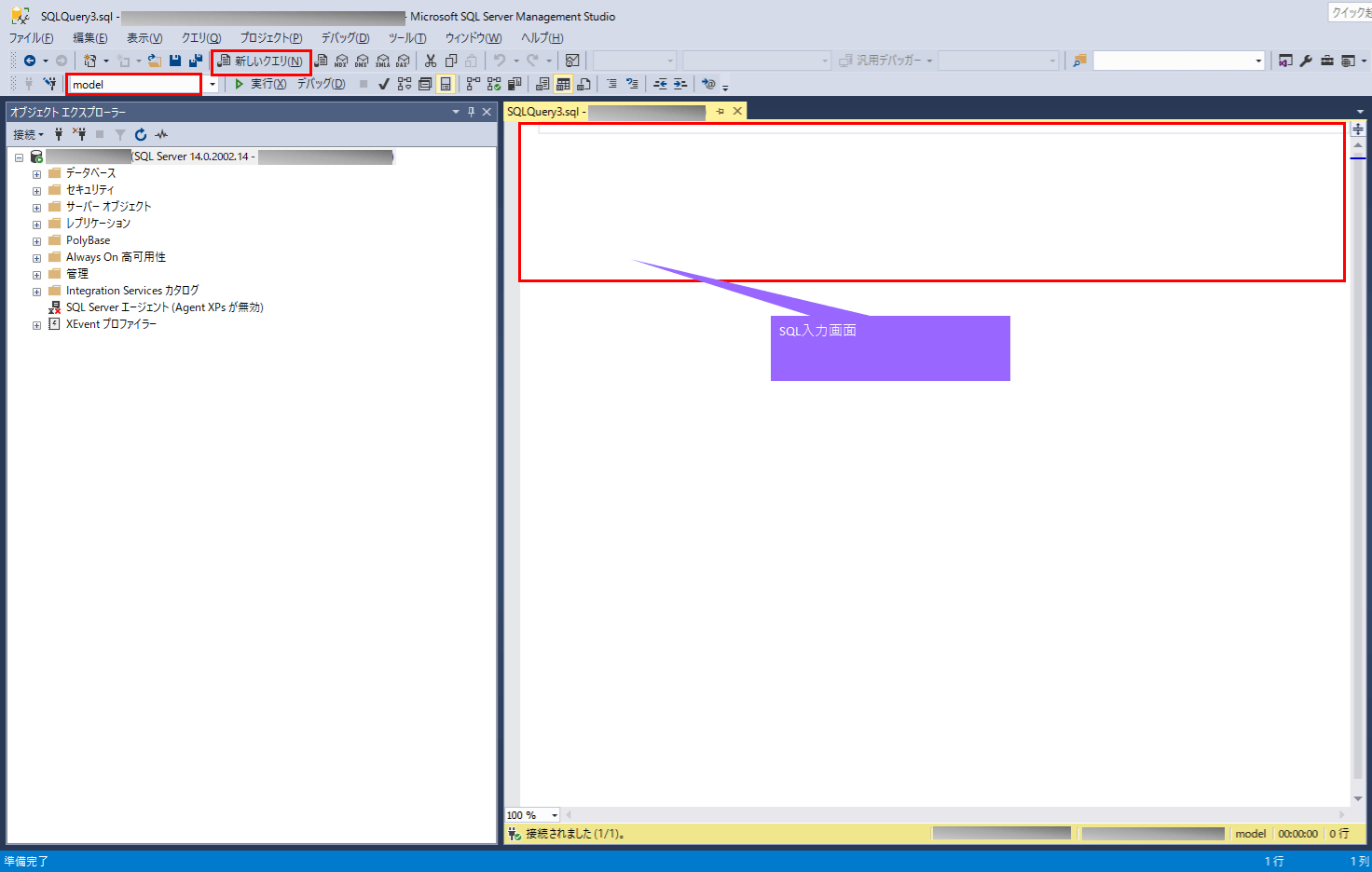Click the new project icon
This screenshot has height=872, width=1372.
pyautogui.click(x=90, y=61)
